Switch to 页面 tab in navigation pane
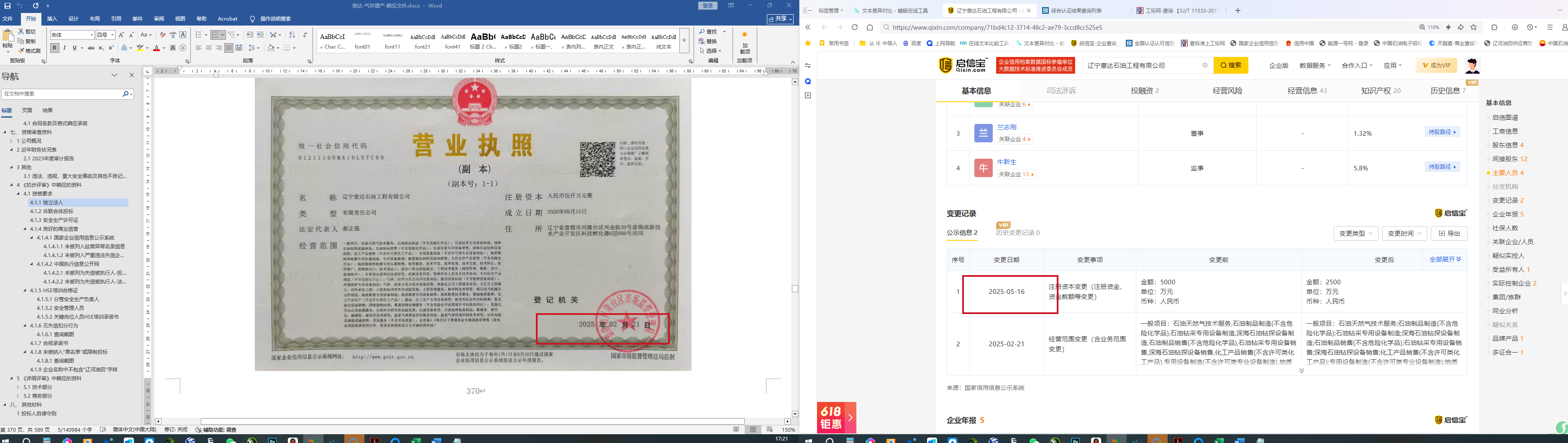Image resolution: width=1568 pixels, height=443 pixels. [27, 110]
